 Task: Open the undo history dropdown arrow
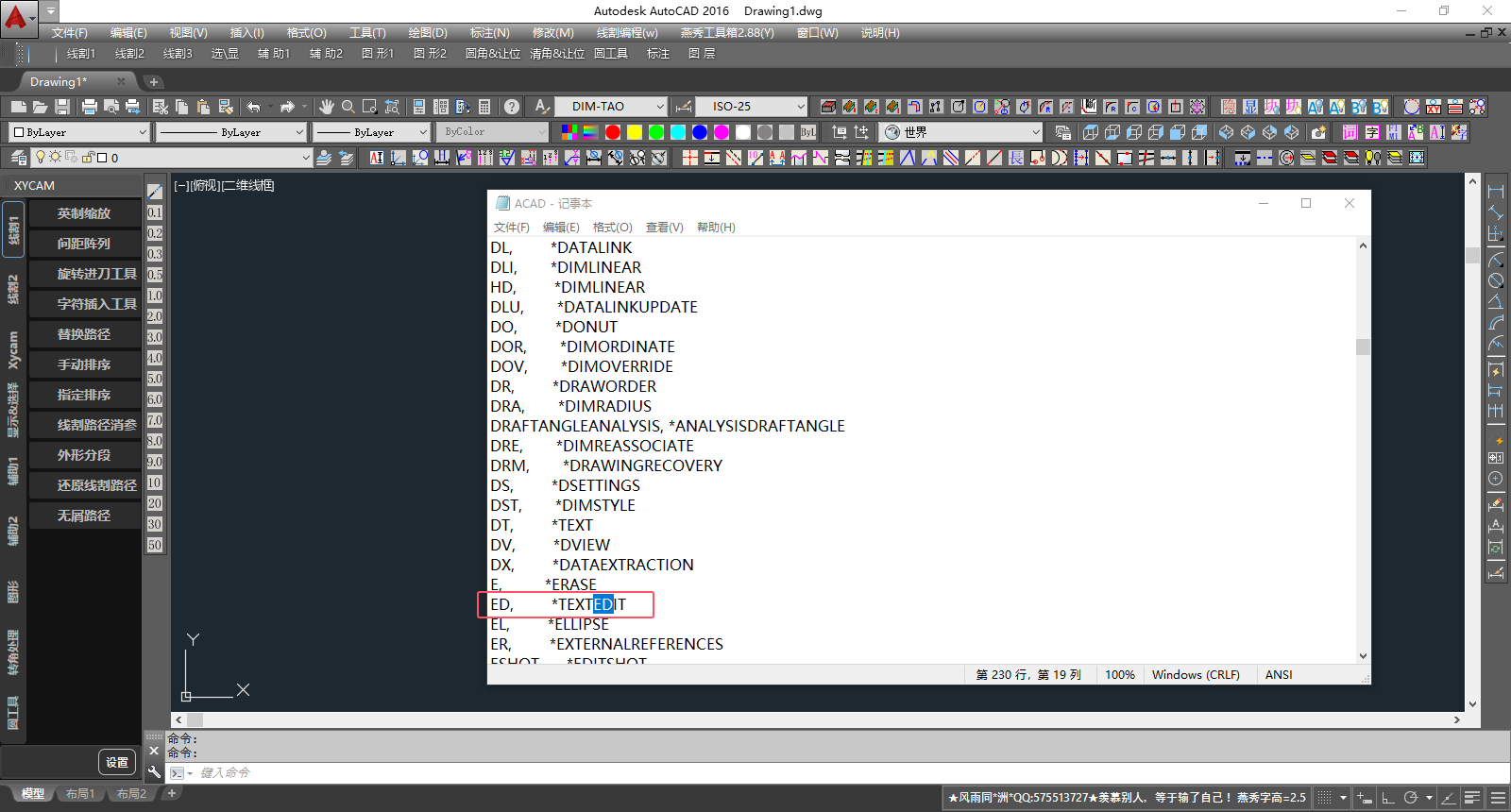269,107
